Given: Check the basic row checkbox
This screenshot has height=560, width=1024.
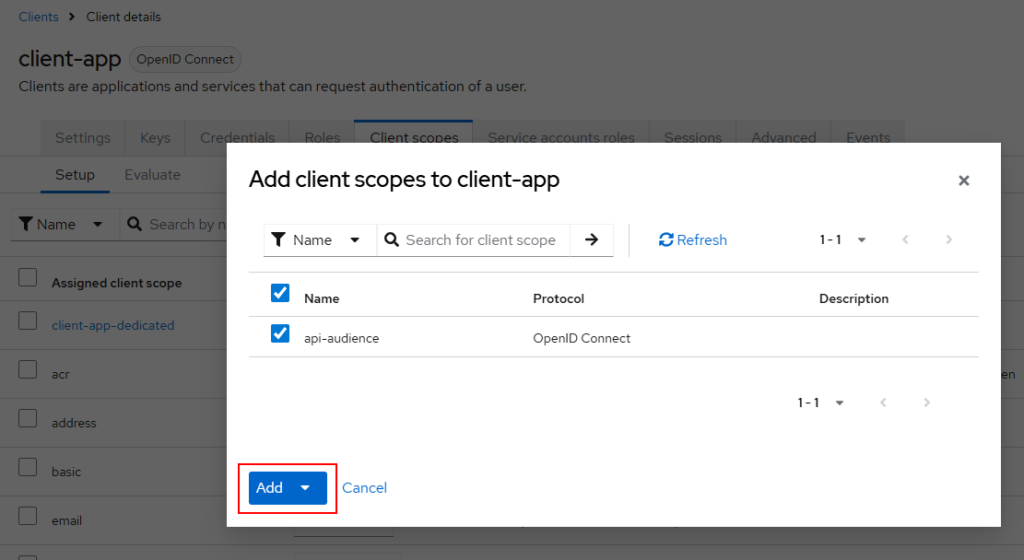Looking at the screenshot, I should click(27, 467).
